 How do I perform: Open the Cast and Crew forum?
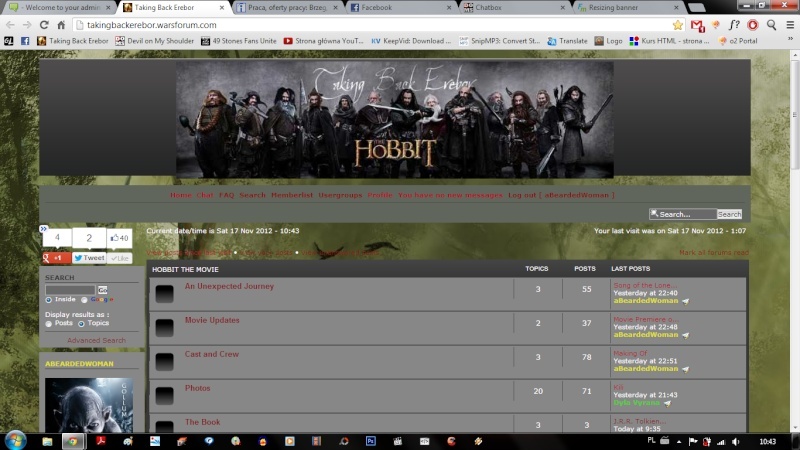click(211, 354)
